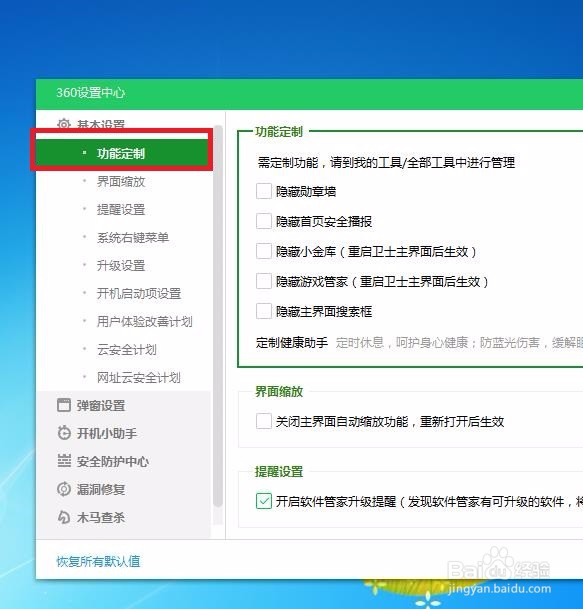Expand the 开机小助手 category label

point(107,433)
